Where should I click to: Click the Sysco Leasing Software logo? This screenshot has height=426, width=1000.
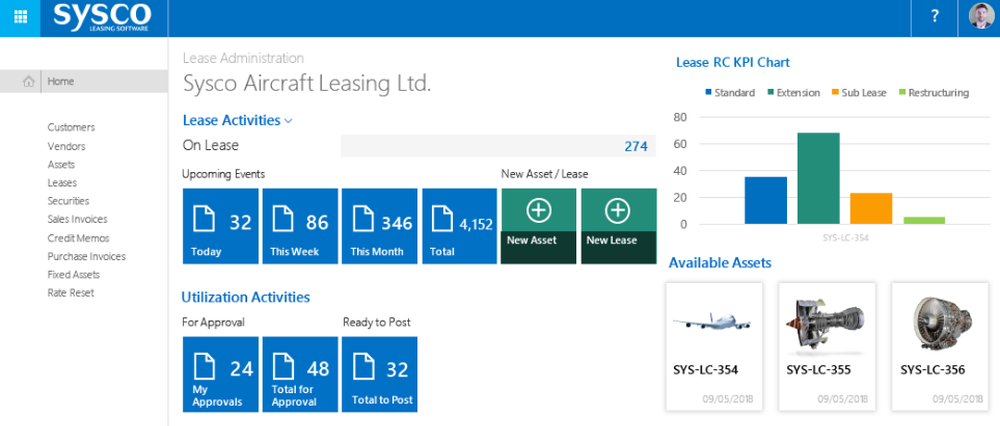tap(102, 17)
